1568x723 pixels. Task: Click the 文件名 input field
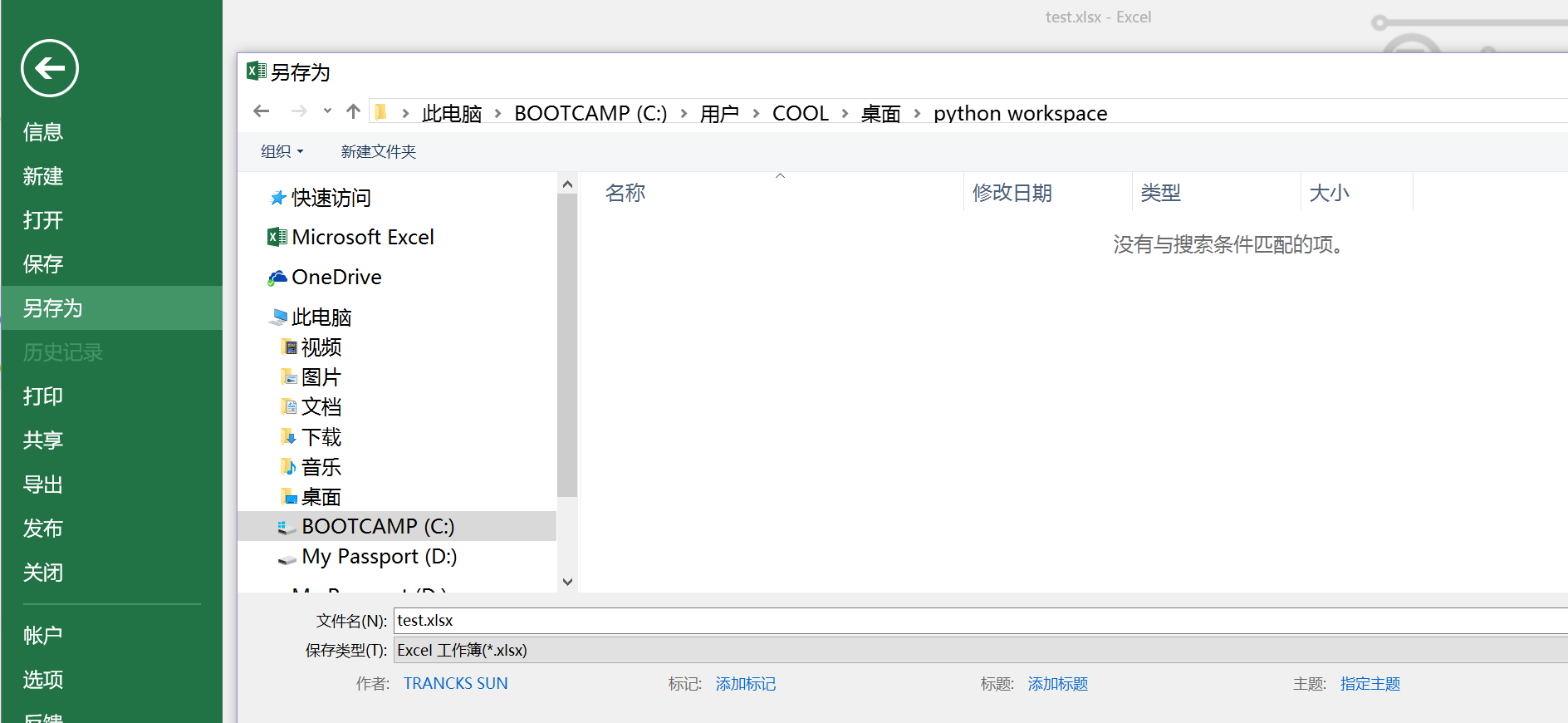[x=981, y=621]
